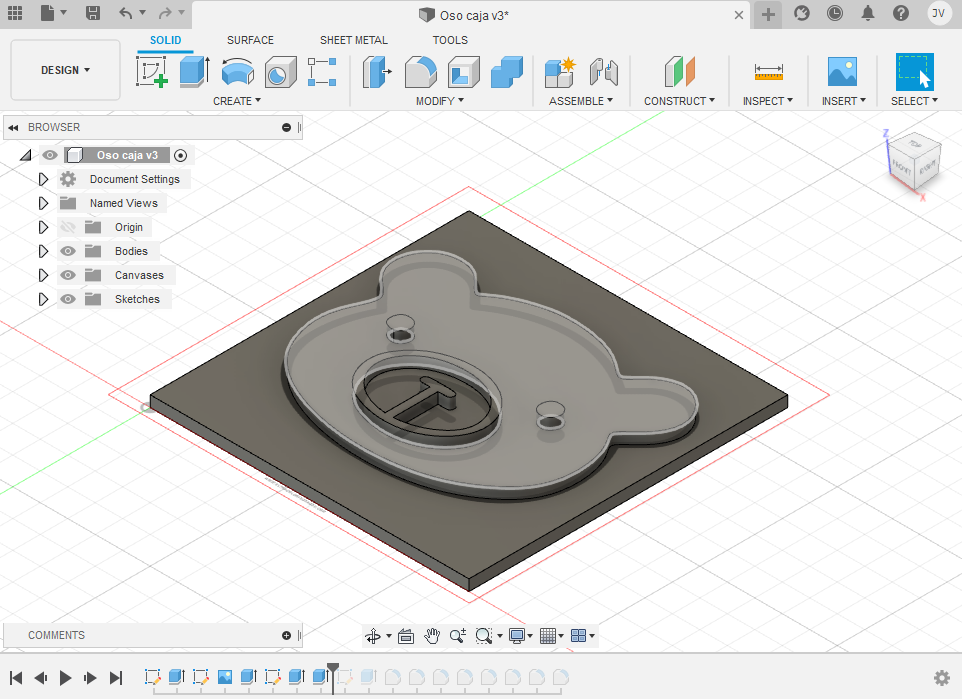Toggle visibility of the Sketches folder

coord(67,299)
